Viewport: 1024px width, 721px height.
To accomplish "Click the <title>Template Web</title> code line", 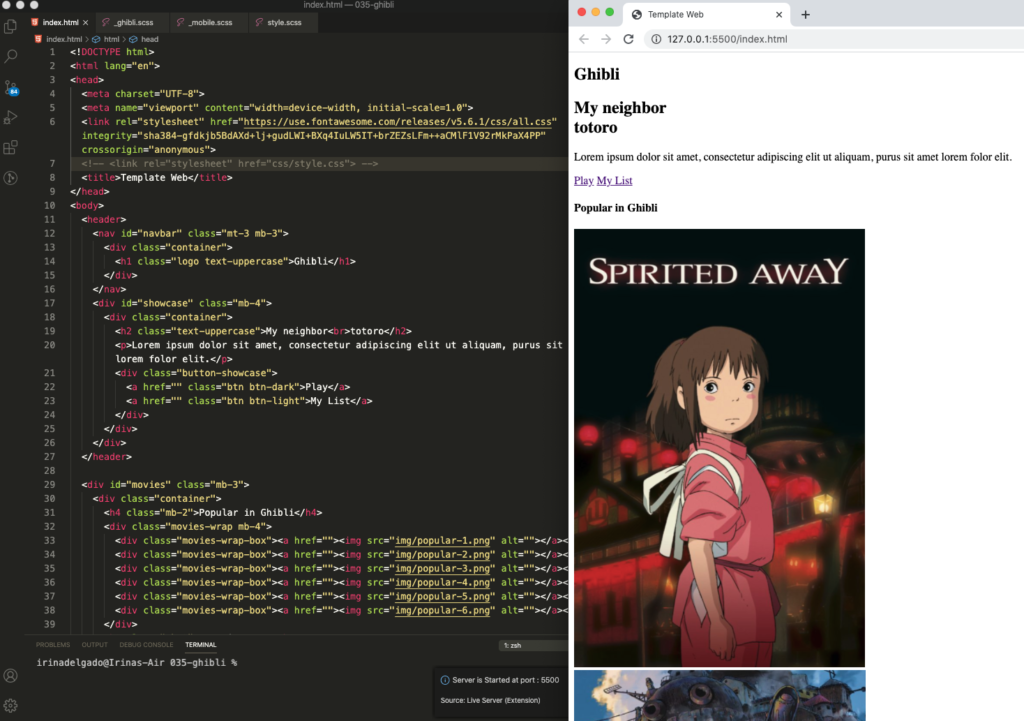I will (x=157, y=178).
